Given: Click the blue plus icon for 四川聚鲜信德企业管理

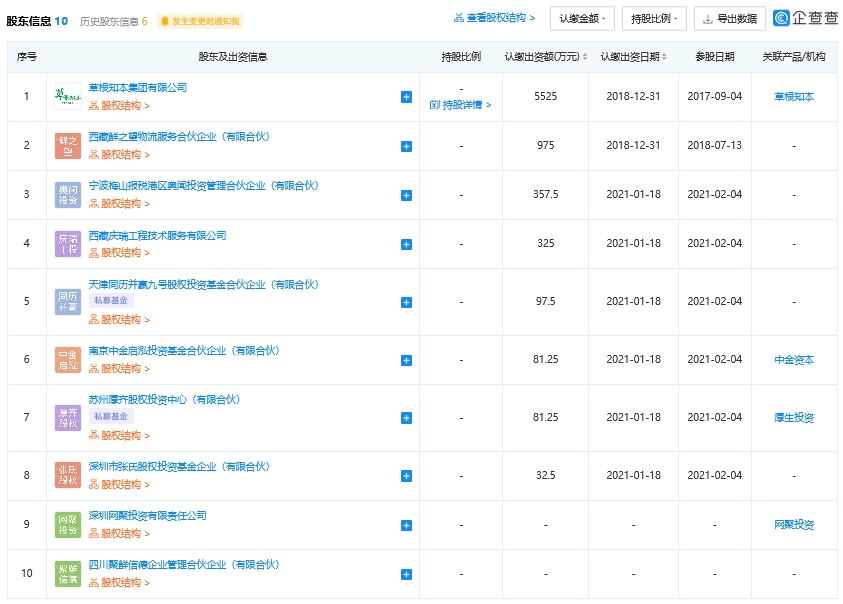Looking at the screenshot, I should click(406, 574).
